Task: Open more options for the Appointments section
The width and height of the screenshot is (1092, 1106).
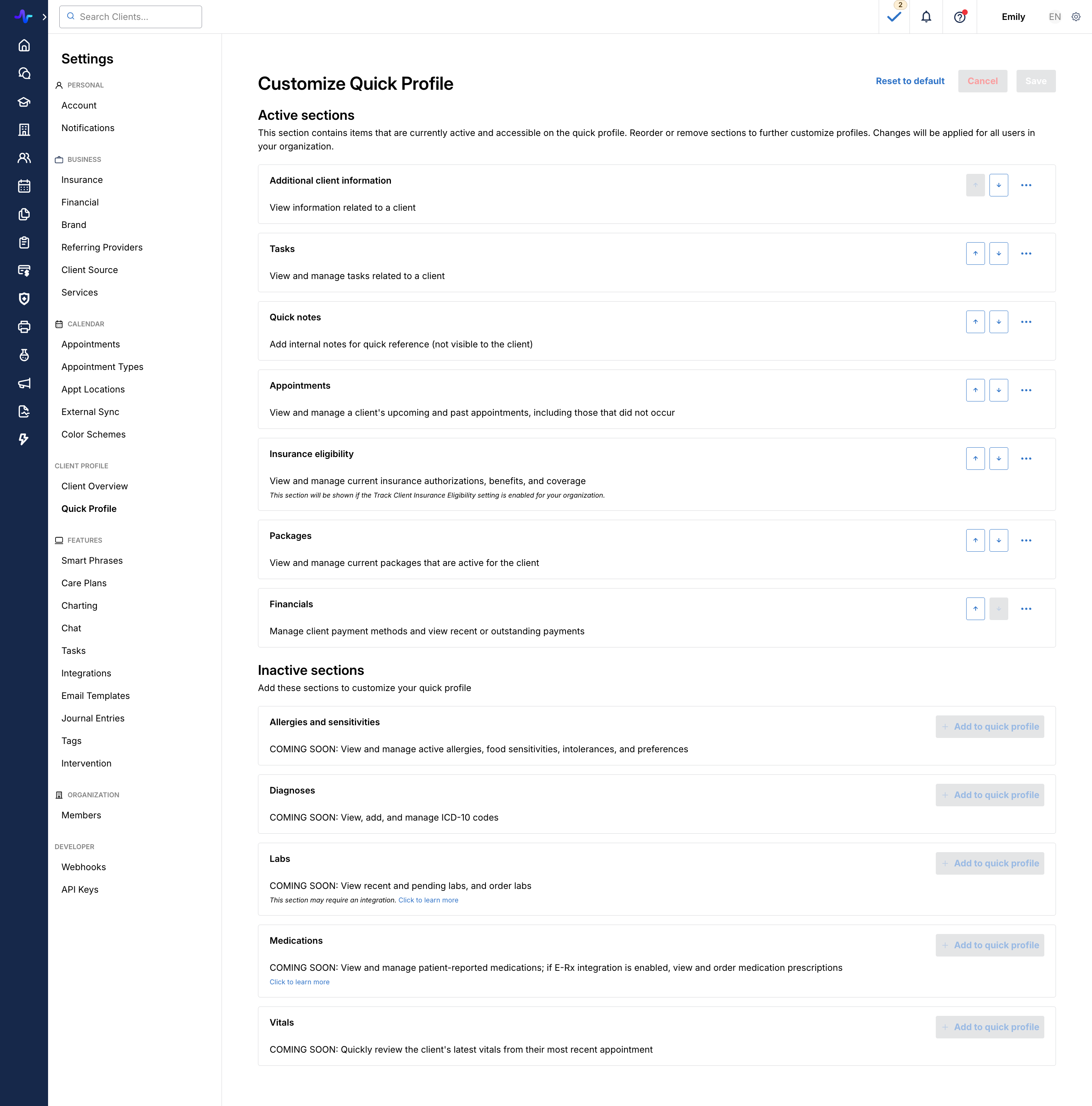Action: point(1026,391)
